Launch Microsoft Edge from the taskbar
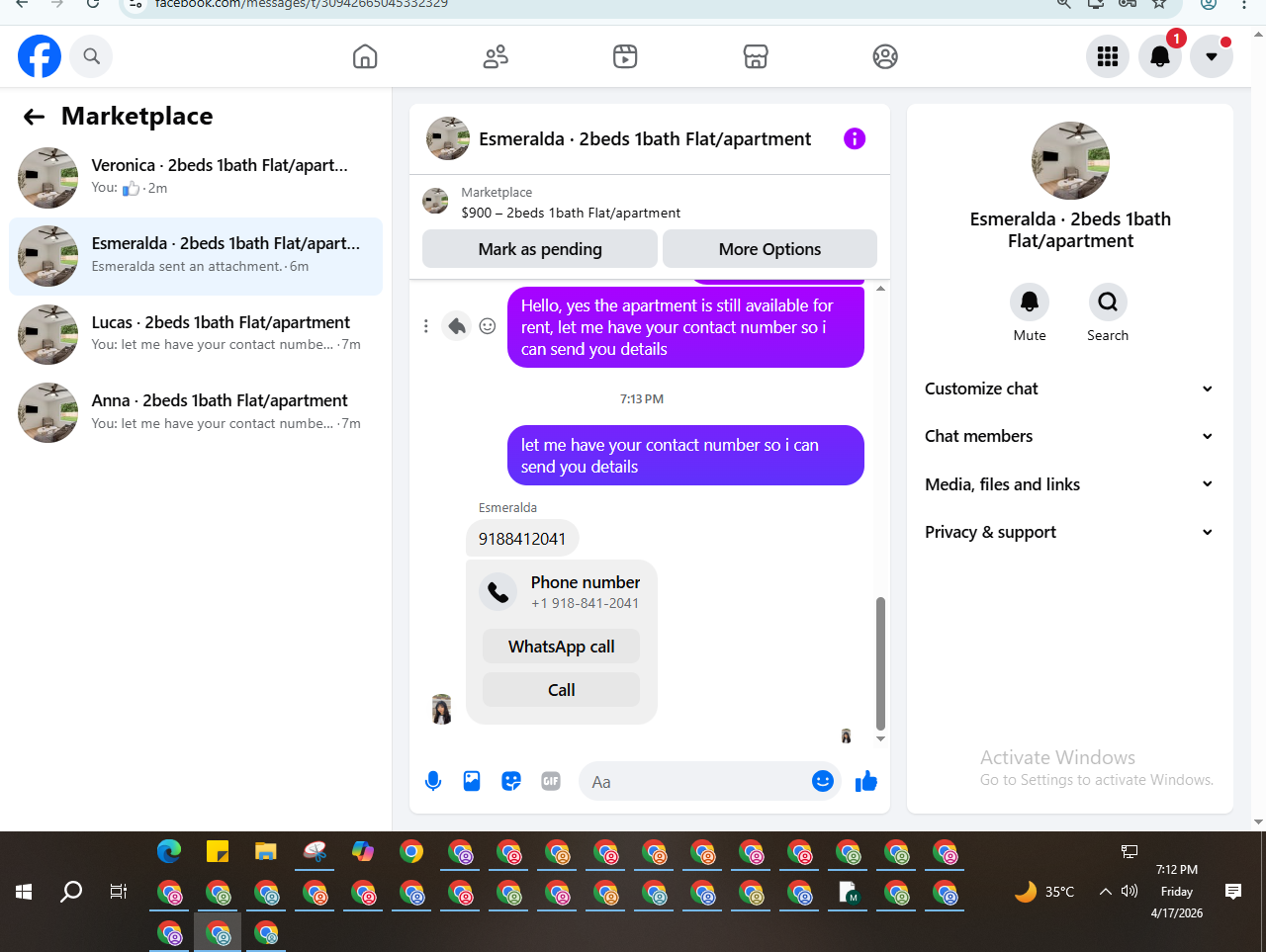The width and height of the screenshot is (1266, 952). click(x=169, y=851)
